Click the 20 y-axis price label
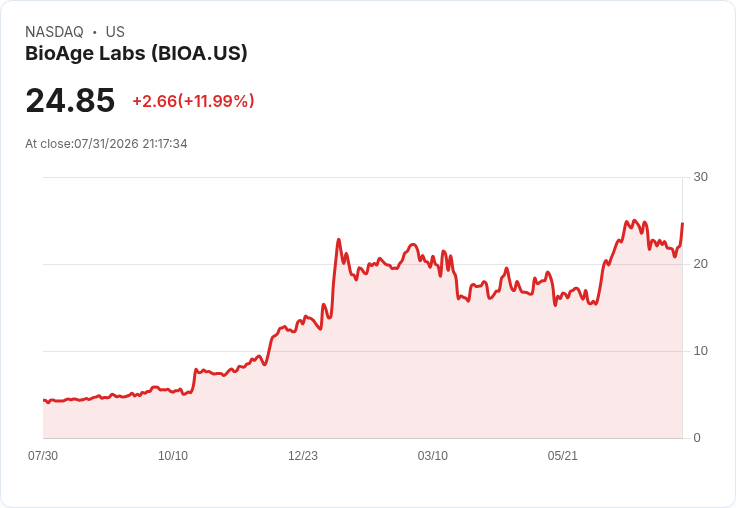 point(700,264)
